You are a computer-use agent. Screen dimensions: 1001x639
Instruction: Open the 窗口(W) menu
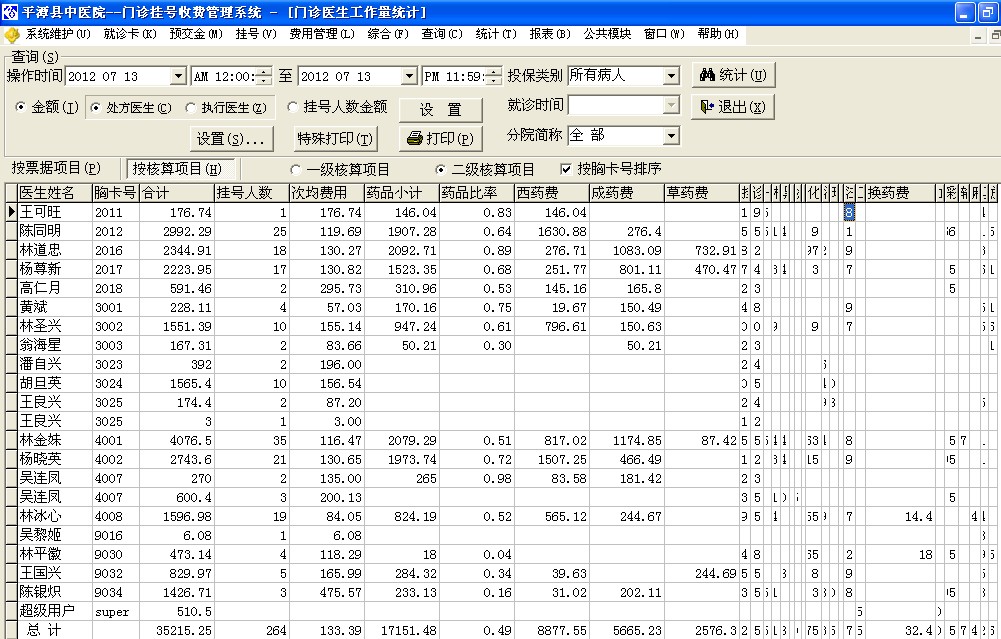tap(664, 34)
